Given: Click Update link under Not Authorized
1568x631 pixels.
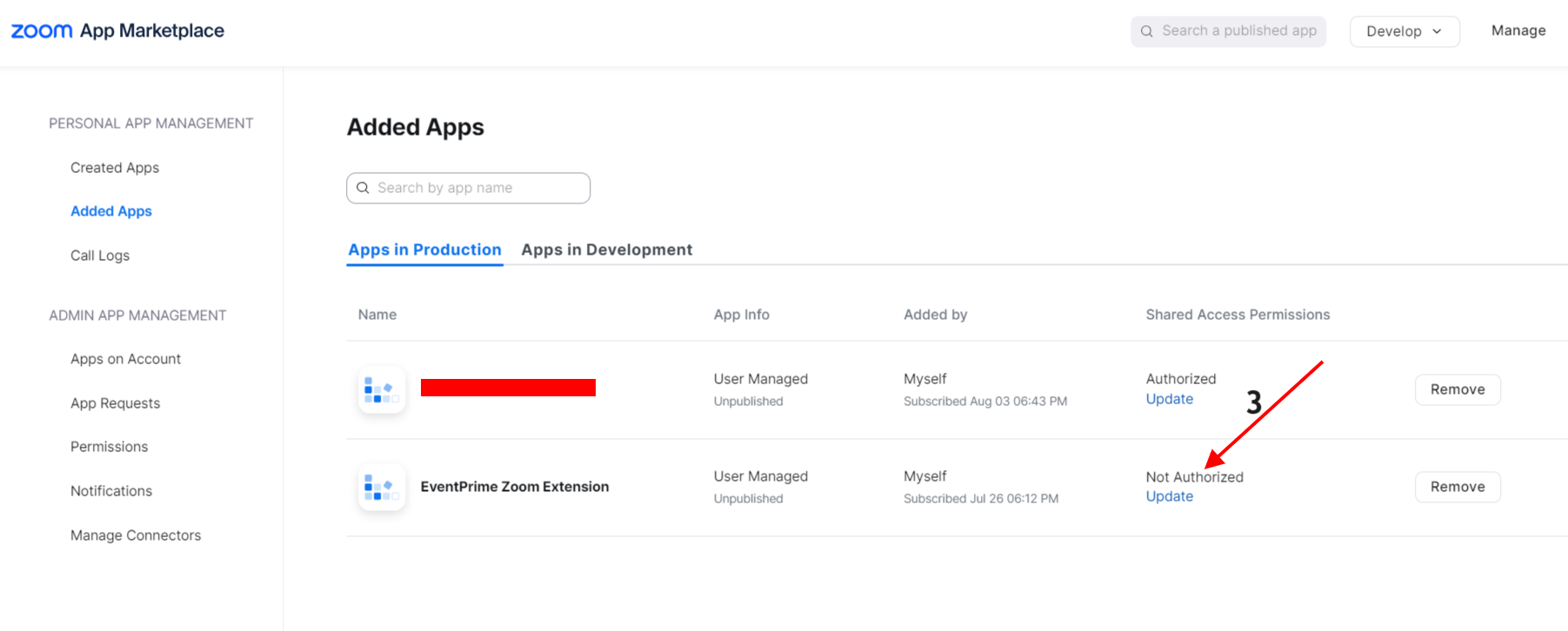Looking at the screenshot, I should click(1169, 496).
